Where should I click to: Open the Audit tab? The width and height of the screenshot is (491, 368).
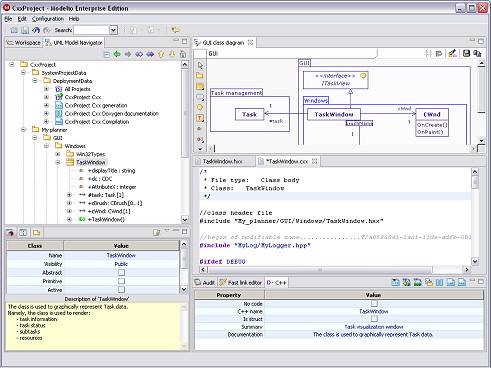click(x=205, y=283)
